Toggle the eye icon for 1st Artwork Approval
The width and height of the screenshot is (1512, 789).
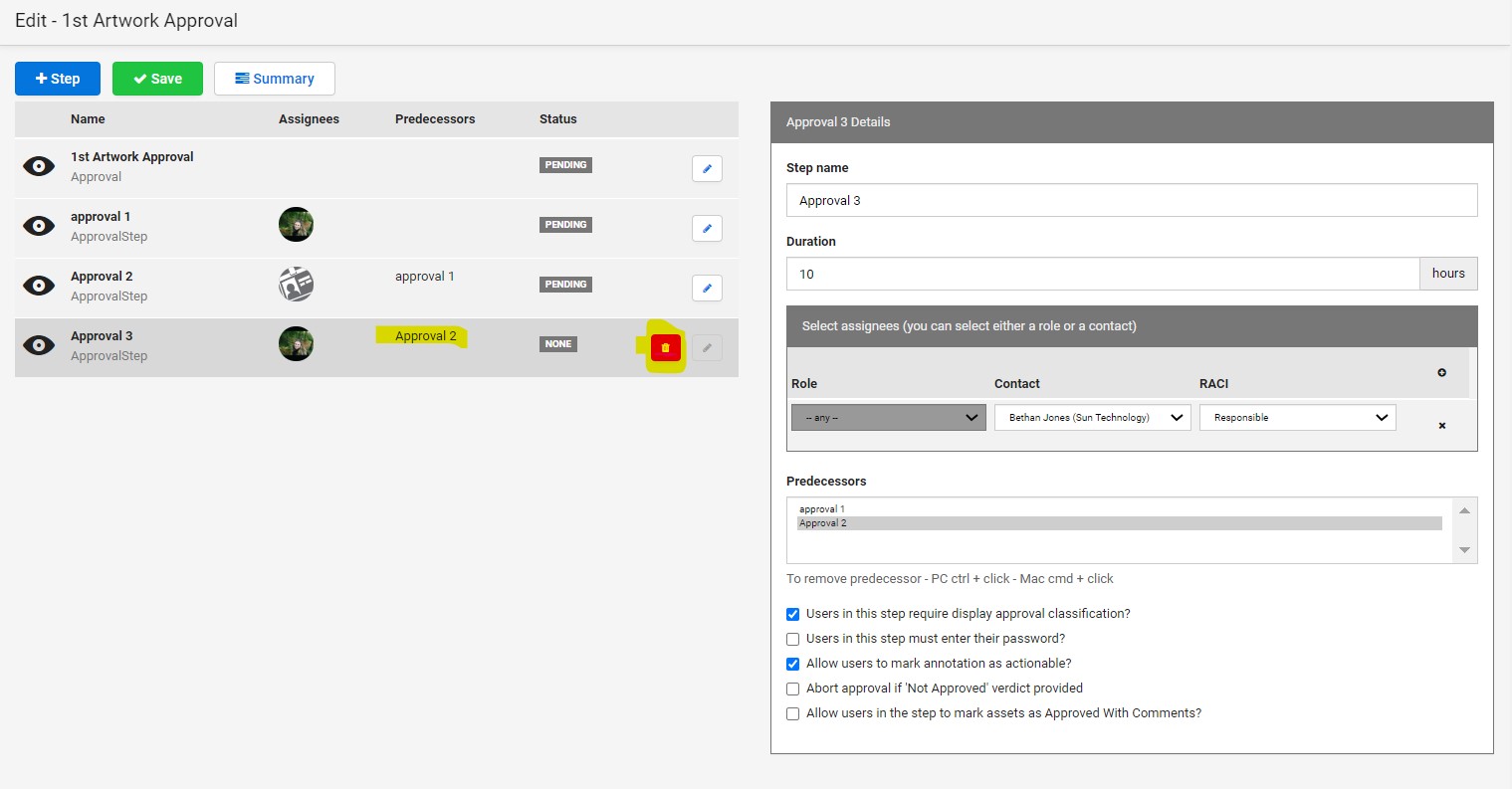tap(39, 166)
